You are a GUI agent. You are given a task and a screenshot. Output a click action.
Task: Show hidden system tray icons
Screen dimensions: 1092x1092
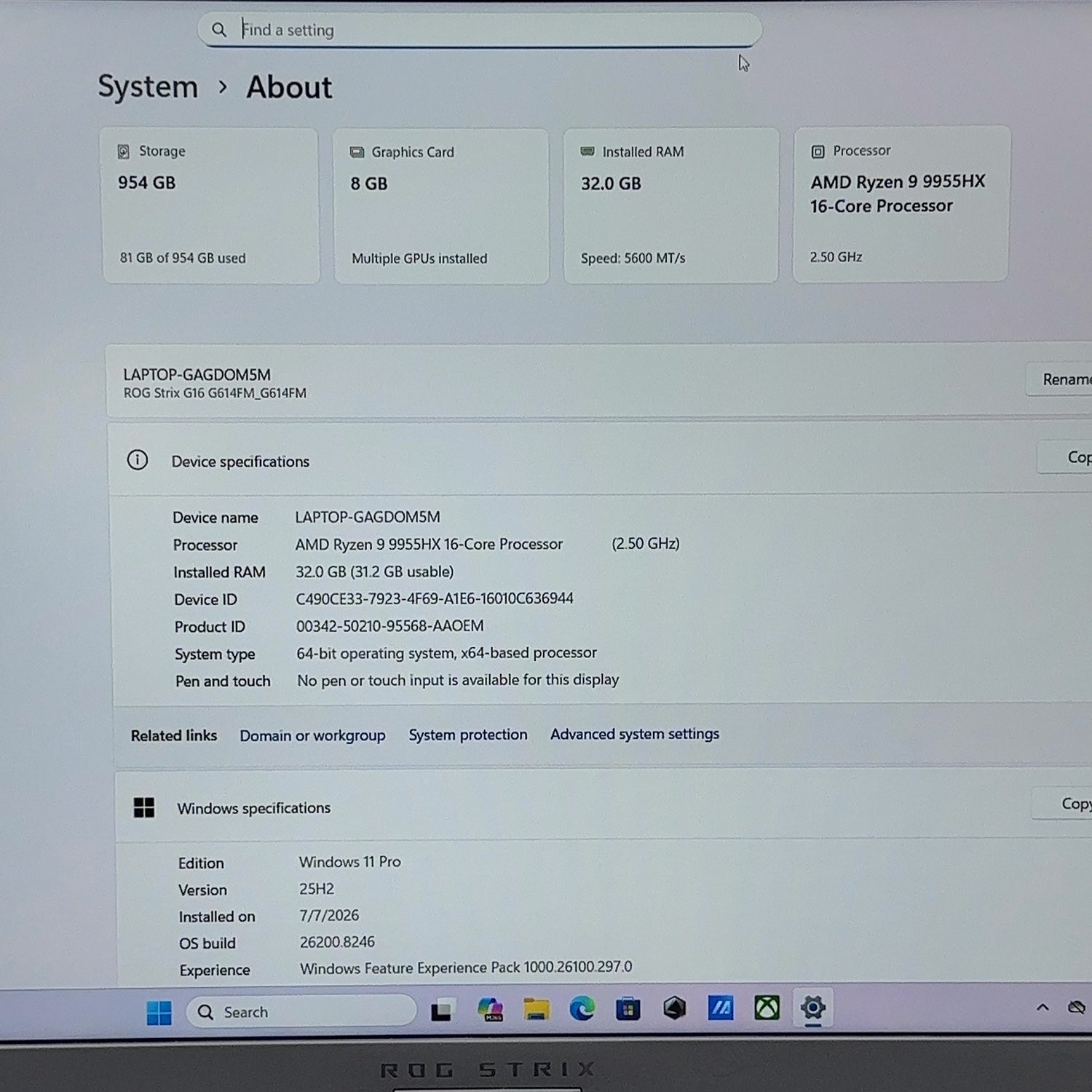click(1042, 1008)
